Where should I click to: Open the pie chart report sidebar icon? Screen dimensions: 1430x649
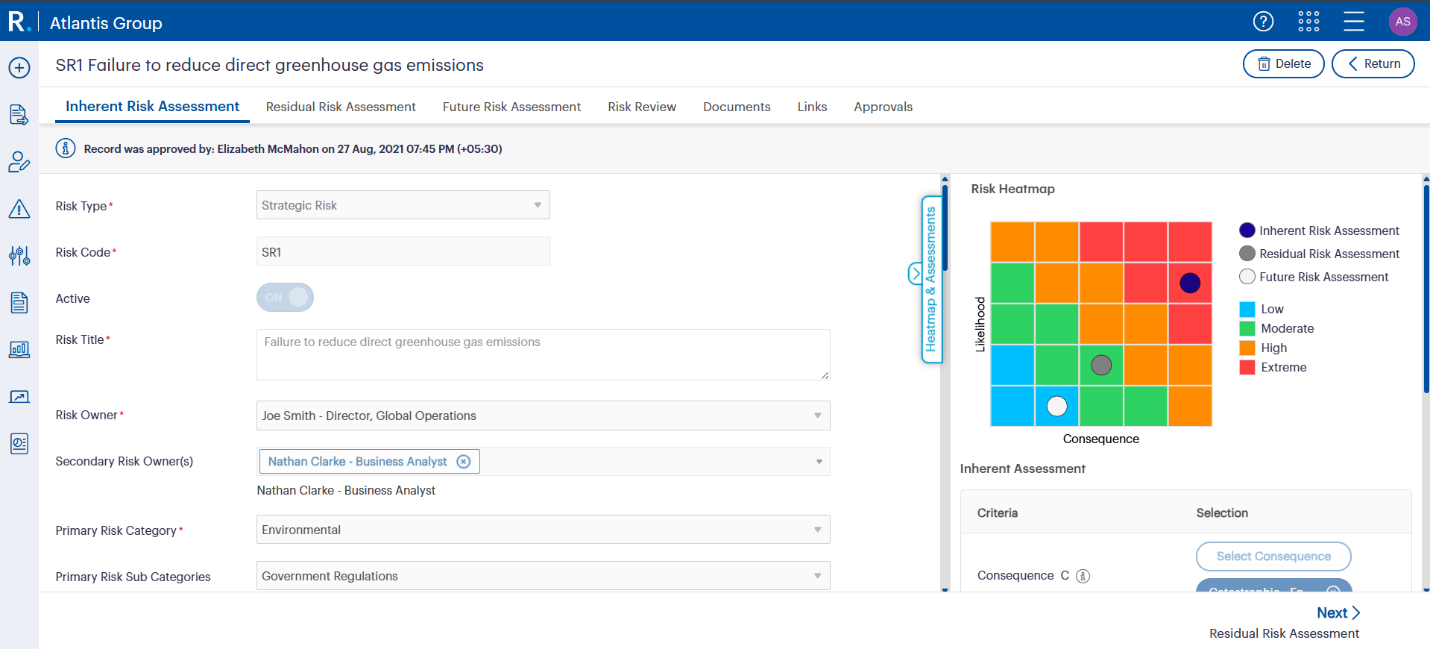[19, 444]
